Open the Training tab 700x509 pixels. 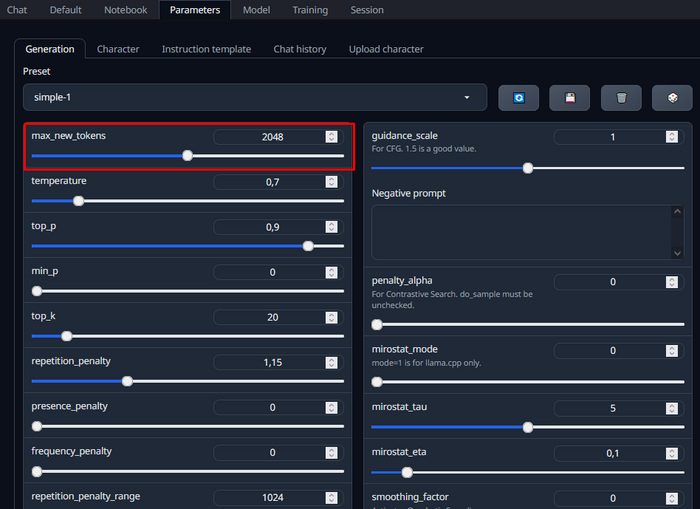tap(310, 10)
